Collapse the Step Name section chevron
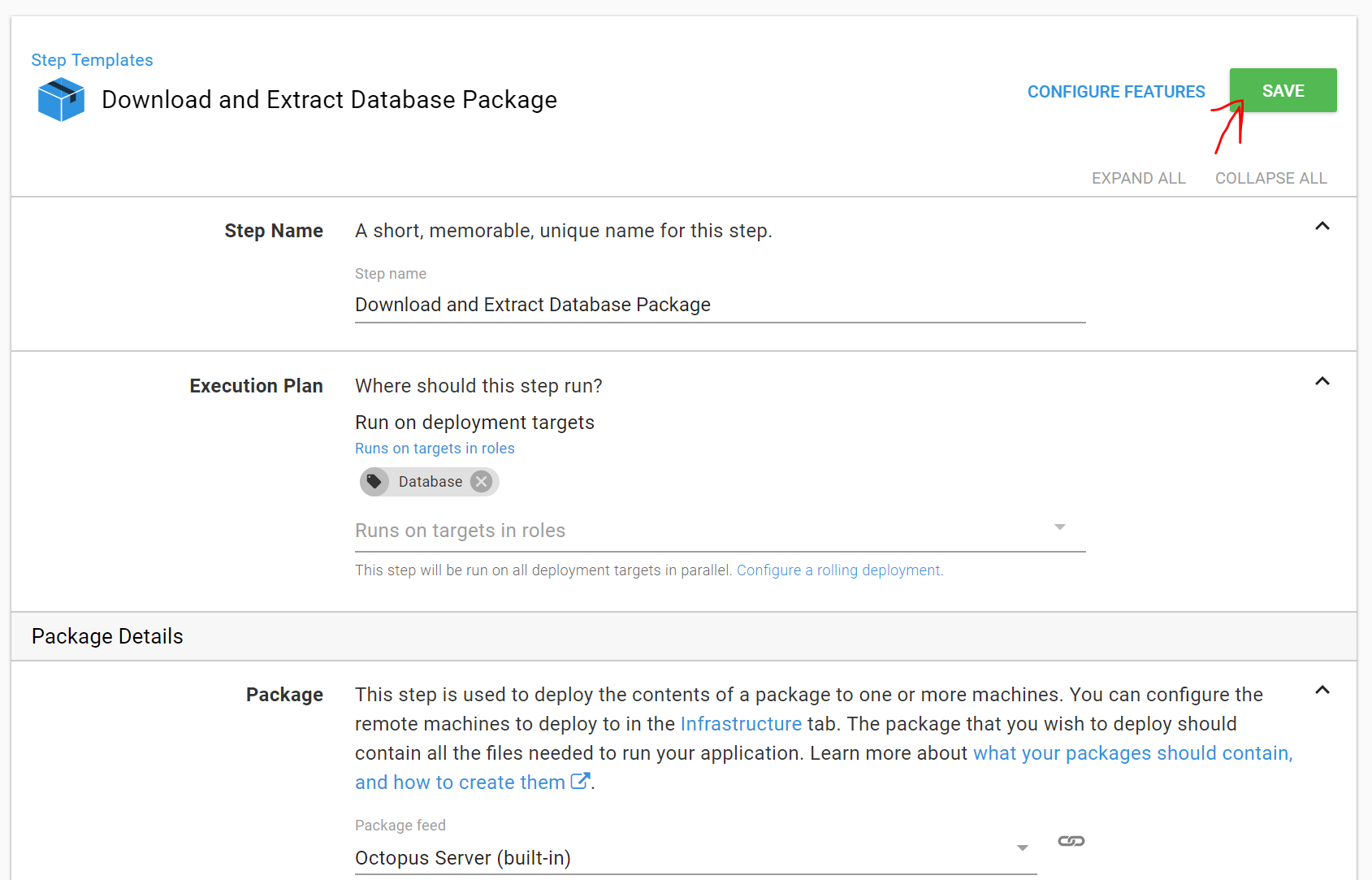The height and width of the screenshot is (880, 1372). 1322,227
